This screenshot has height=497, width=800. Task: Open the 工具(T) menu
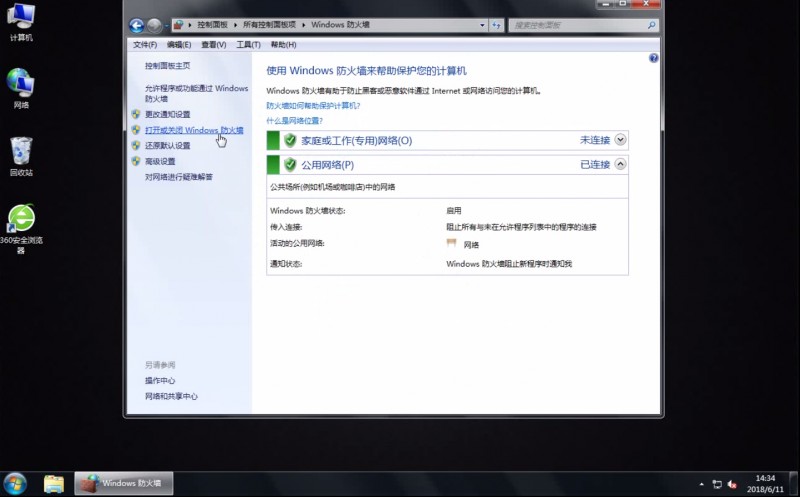(248, 45)
